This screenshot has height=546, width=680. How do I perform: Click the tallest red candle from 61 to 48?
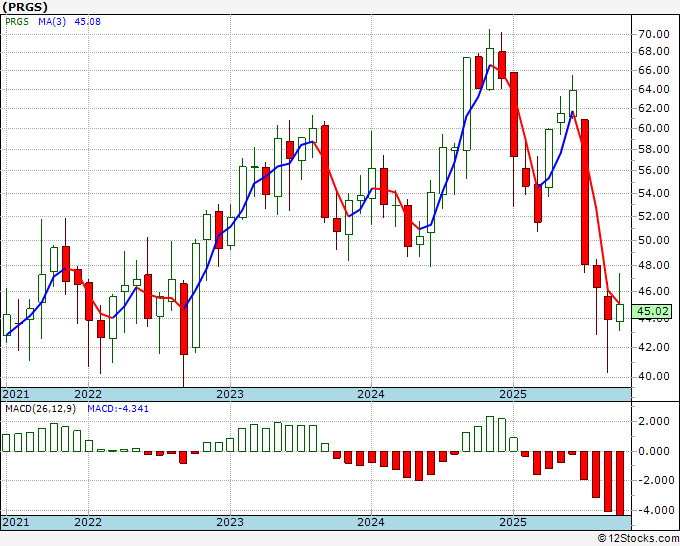click(585, 192)
